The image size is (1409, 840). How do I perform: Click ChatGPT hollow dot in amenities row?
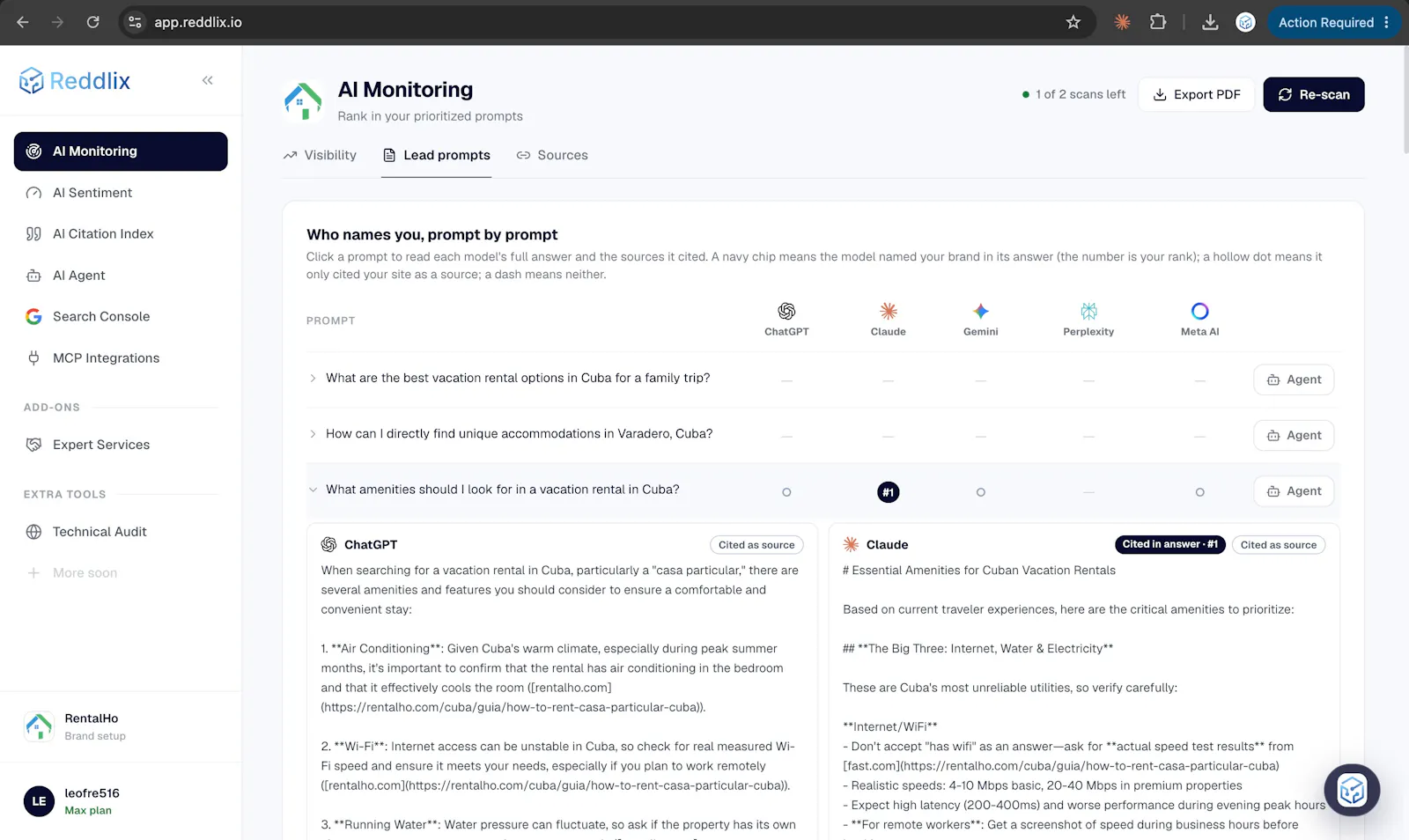click(x=786, y=492)
